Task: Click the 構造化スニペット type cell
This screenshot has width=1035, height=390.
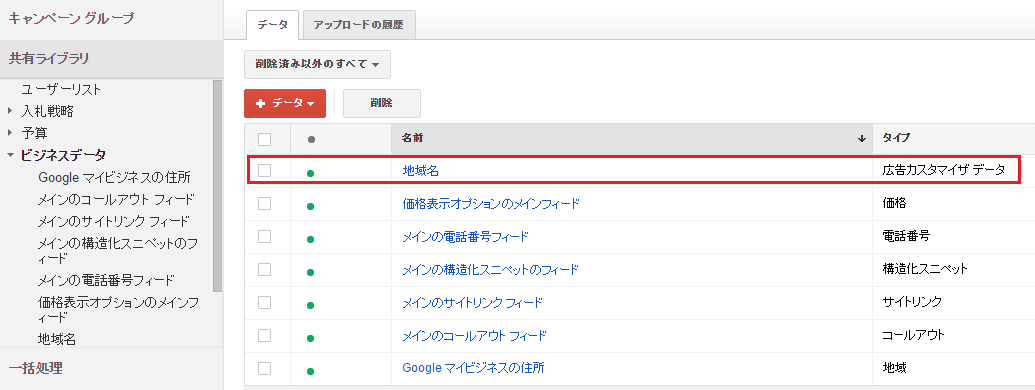Action: point(925,269)
